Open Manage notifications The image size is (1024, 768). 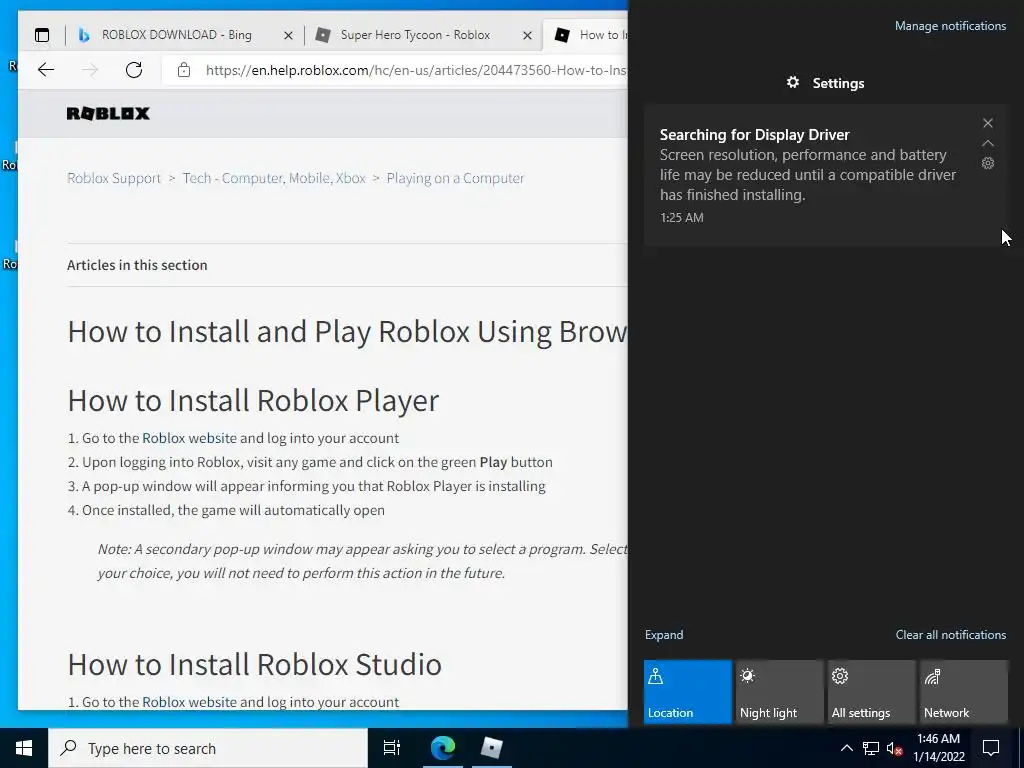coord(950,26)
